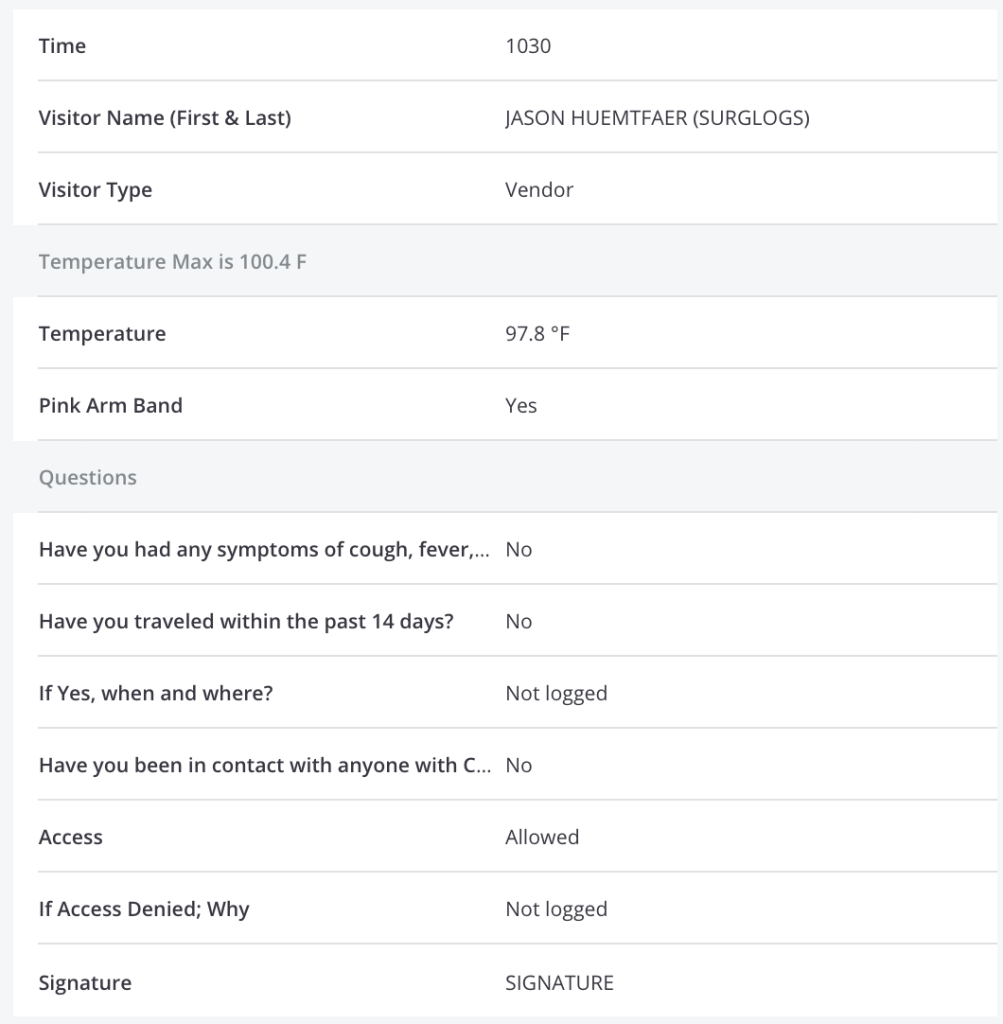Screen dimensions: 1003x1024
Task: Click the Access Allowed value
Action: coord(542,837)
